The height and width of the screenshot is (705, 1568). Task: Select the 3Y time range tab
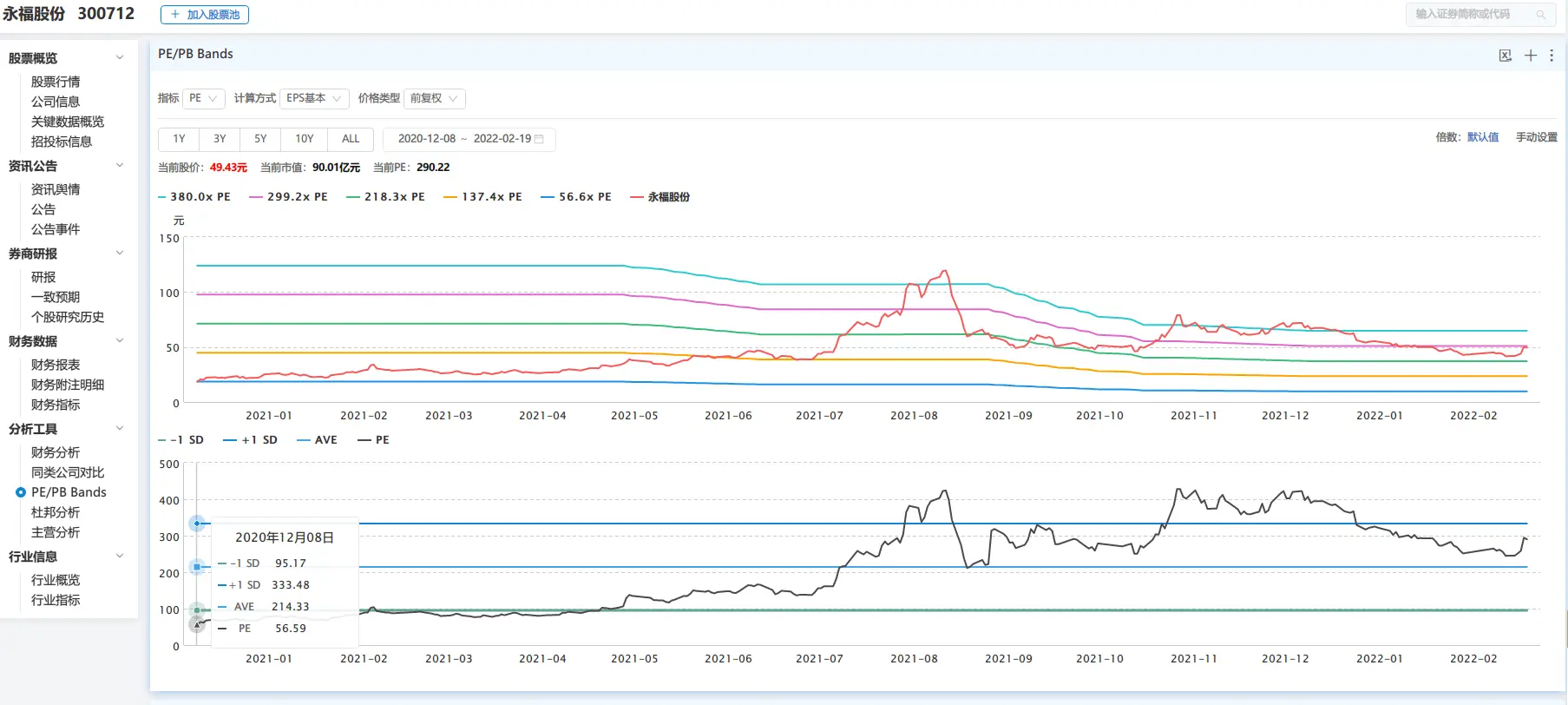(x=220, y=139)
